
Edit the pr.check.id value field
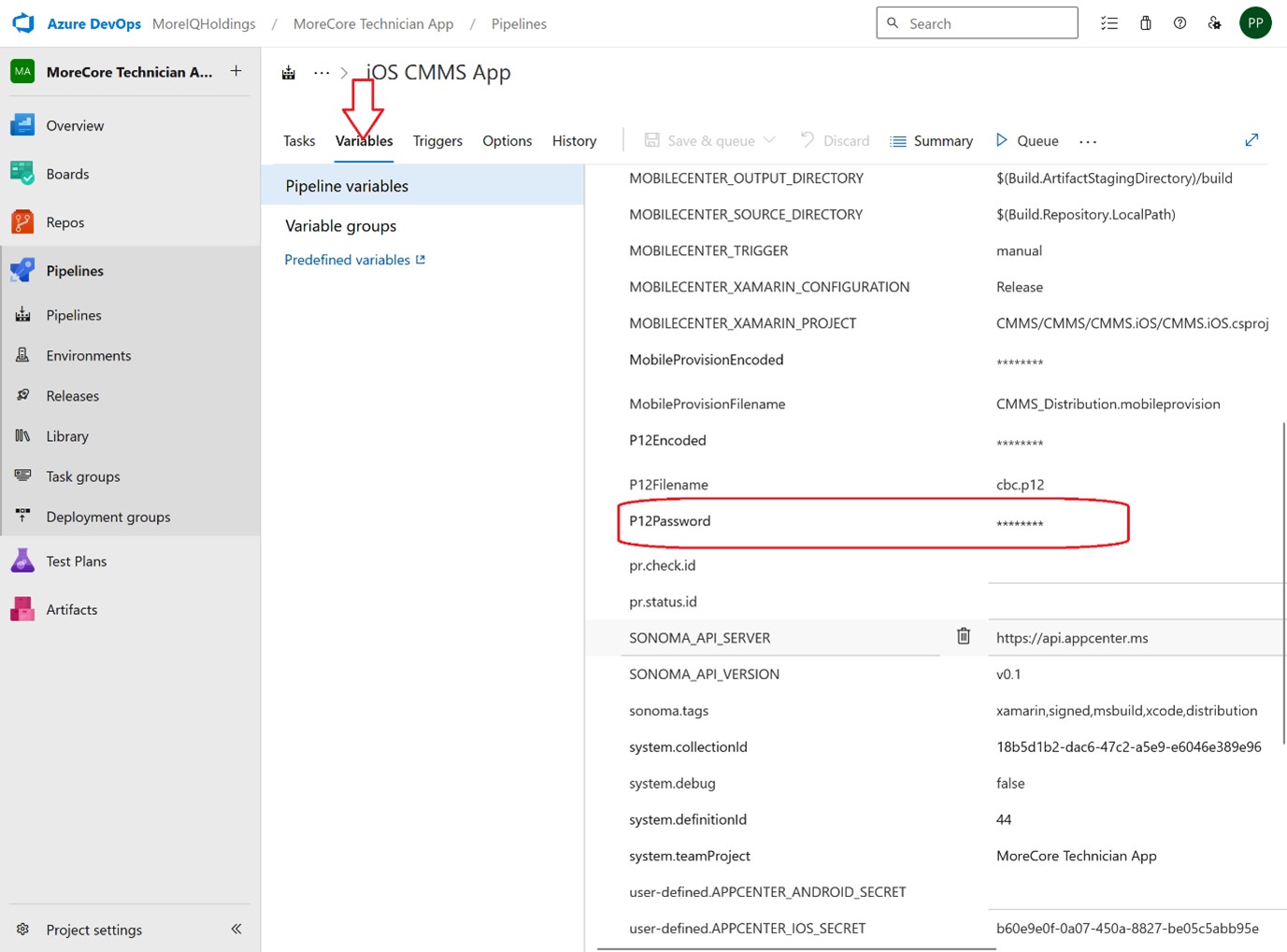[x=1131, y=565]
